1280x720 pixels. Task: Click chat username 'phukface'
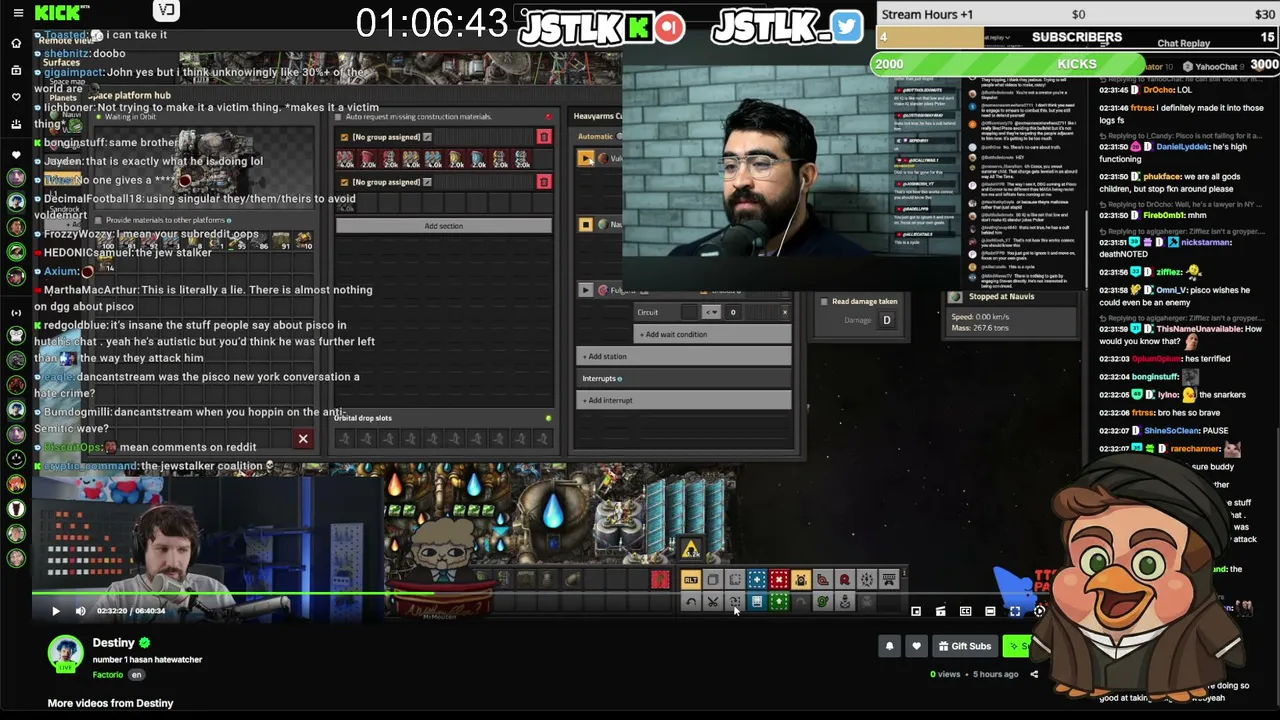[1163, 177]
